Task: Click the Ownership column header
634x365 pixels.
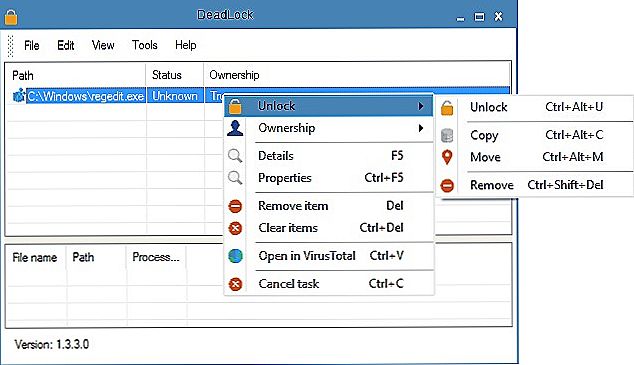Action: (x=357, y=75)
